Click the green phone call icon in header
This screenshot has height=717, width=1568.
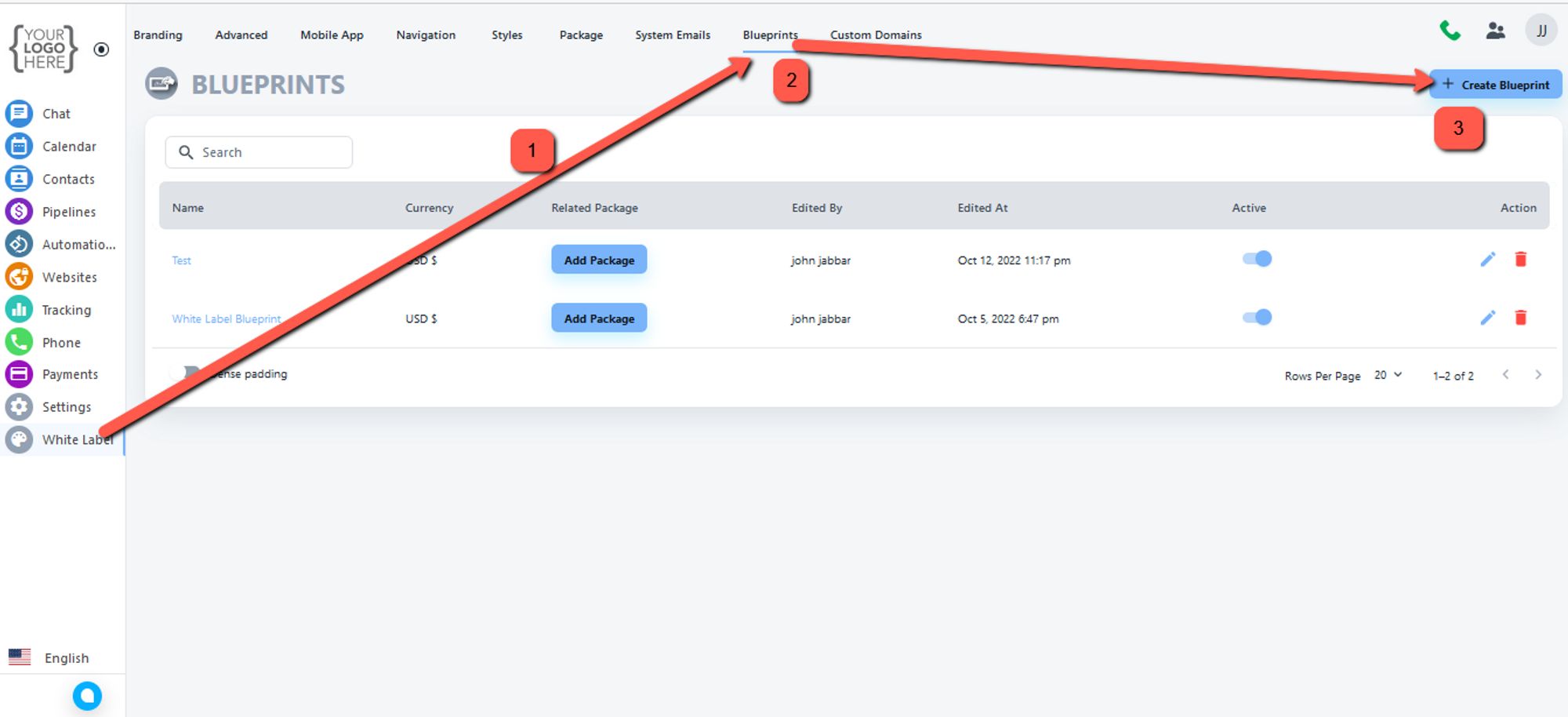pyautogui.click(x=1450, y=31)
